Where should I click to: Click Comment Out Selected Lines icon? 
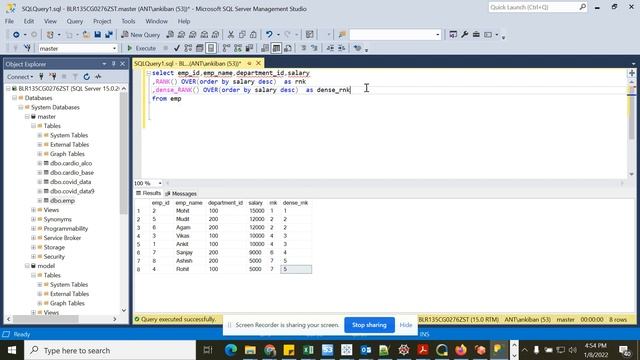coord(304,48)
